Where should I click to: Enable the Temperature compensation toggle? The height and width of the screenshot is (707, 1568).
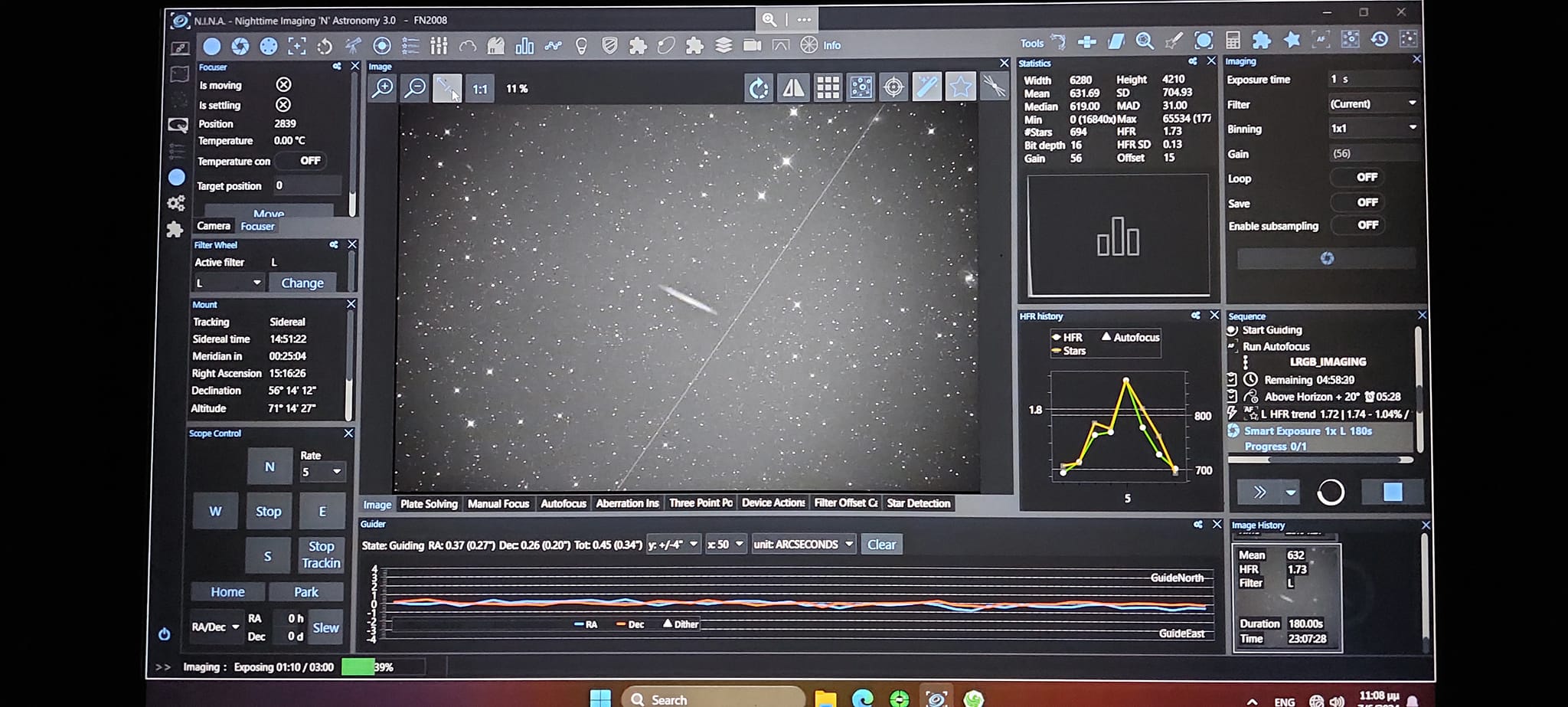tap(309, 161)
